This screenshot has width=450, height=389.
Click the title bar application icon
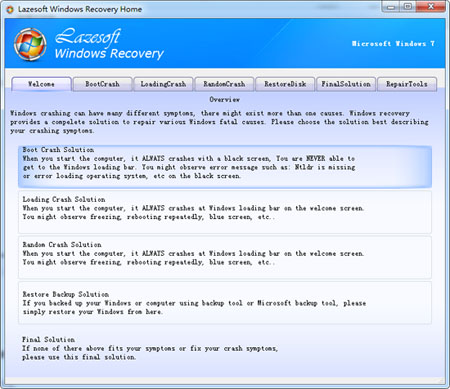point(10,9)
